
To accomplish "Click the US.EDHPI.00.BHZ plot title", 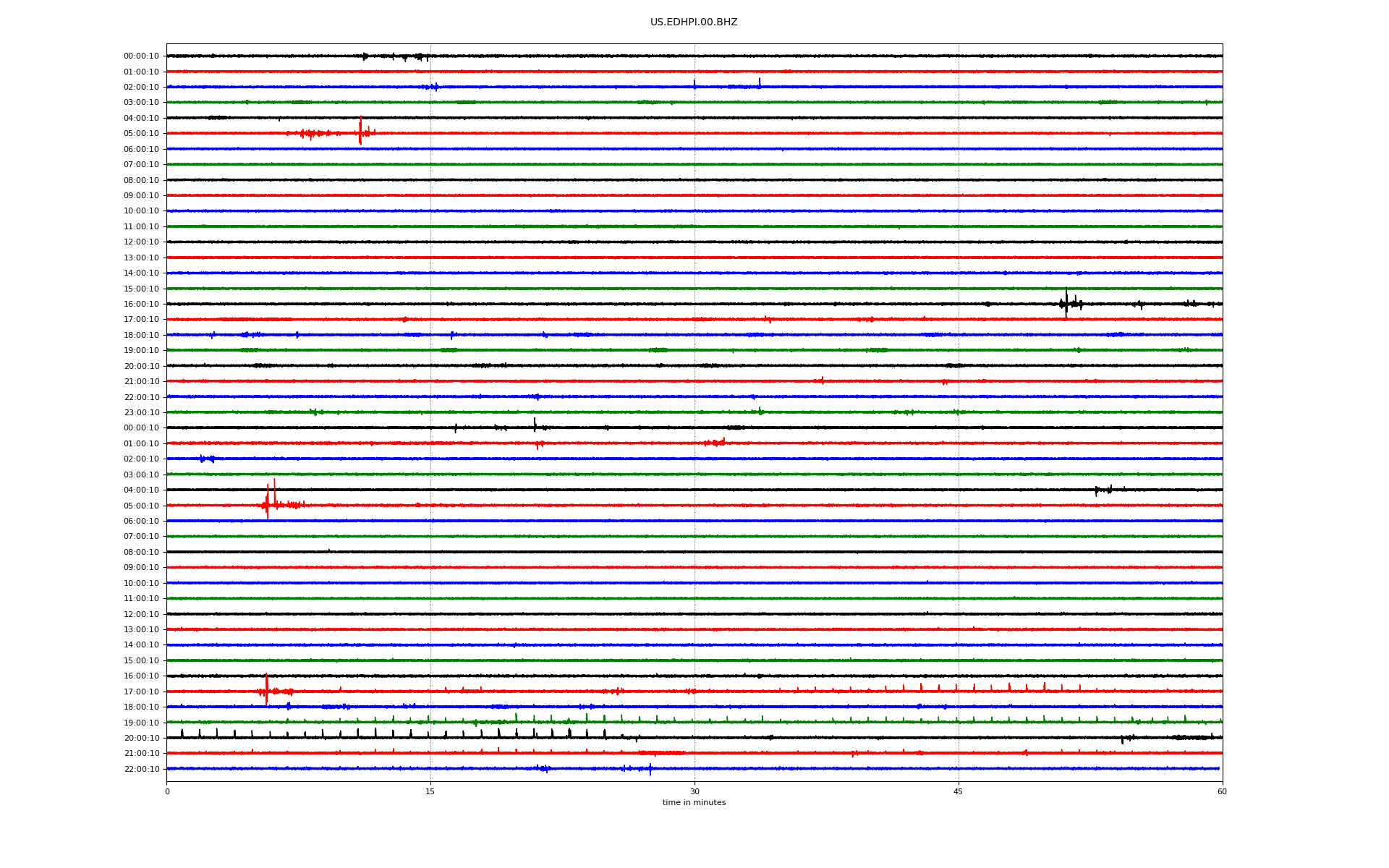I will tap(693, 22).
